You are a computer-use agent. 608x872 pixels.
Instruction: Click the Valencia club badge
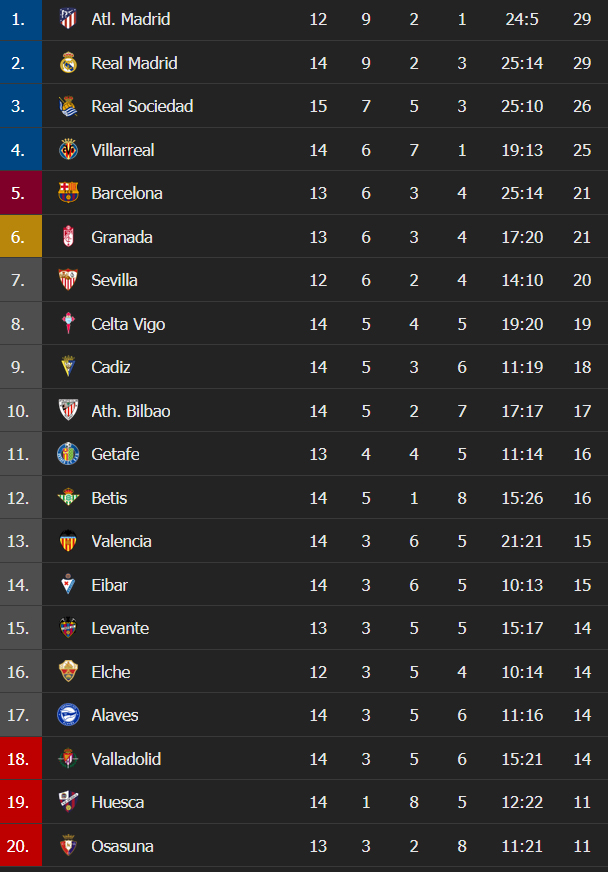[68, 541]
